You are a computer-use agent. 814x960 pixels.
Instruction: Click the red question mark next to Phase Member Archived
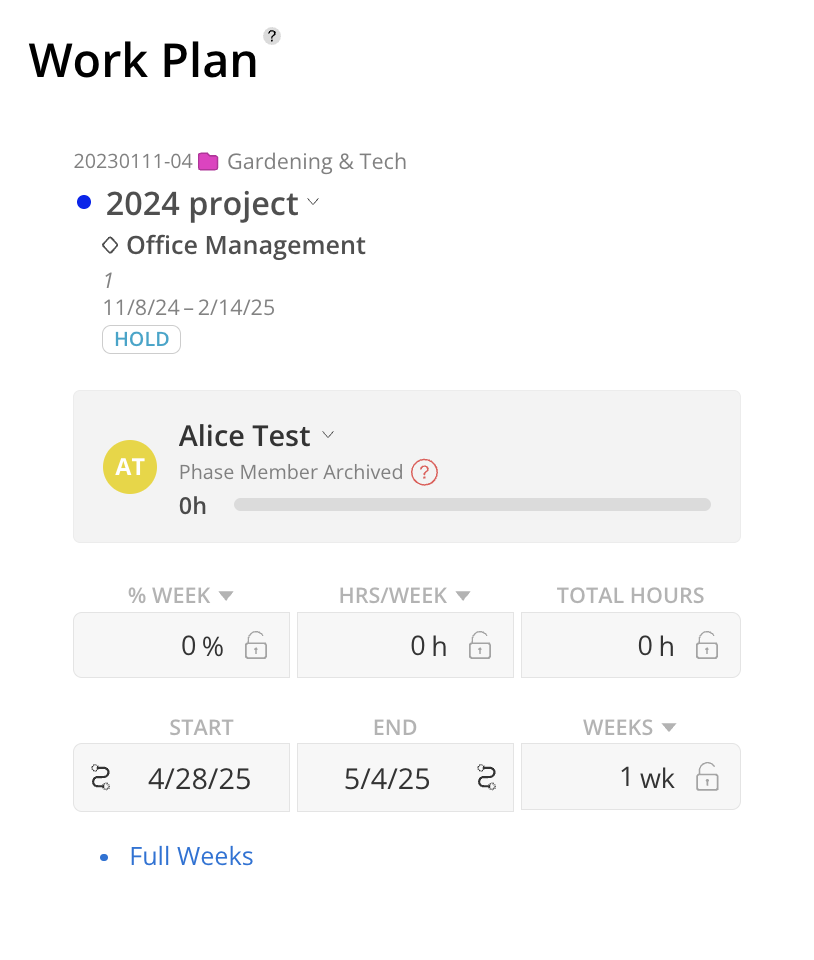tap(425, 472)
